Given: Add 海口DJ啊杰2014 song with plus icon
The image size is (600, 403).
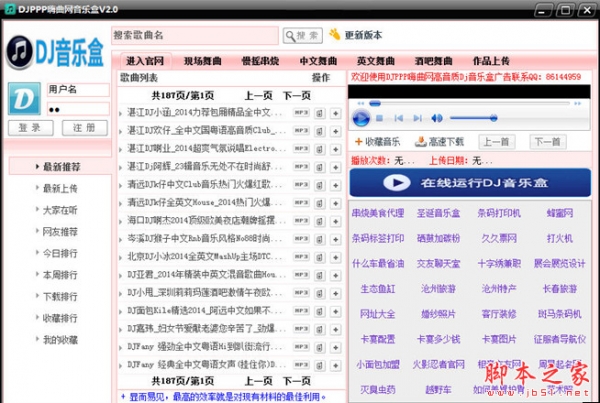Looking at the screenshot, I should [x=336, y=221].
